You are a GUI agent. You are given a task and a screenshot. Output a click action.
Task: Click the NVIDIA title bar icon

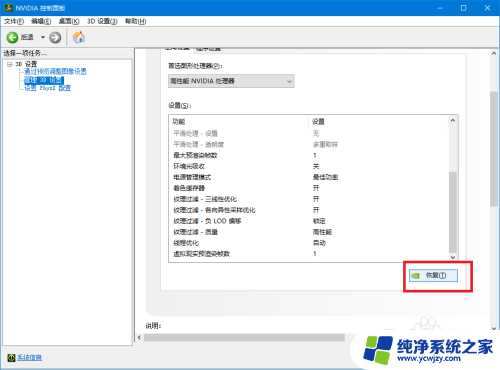pyautogui.click(x=9, y=8)
